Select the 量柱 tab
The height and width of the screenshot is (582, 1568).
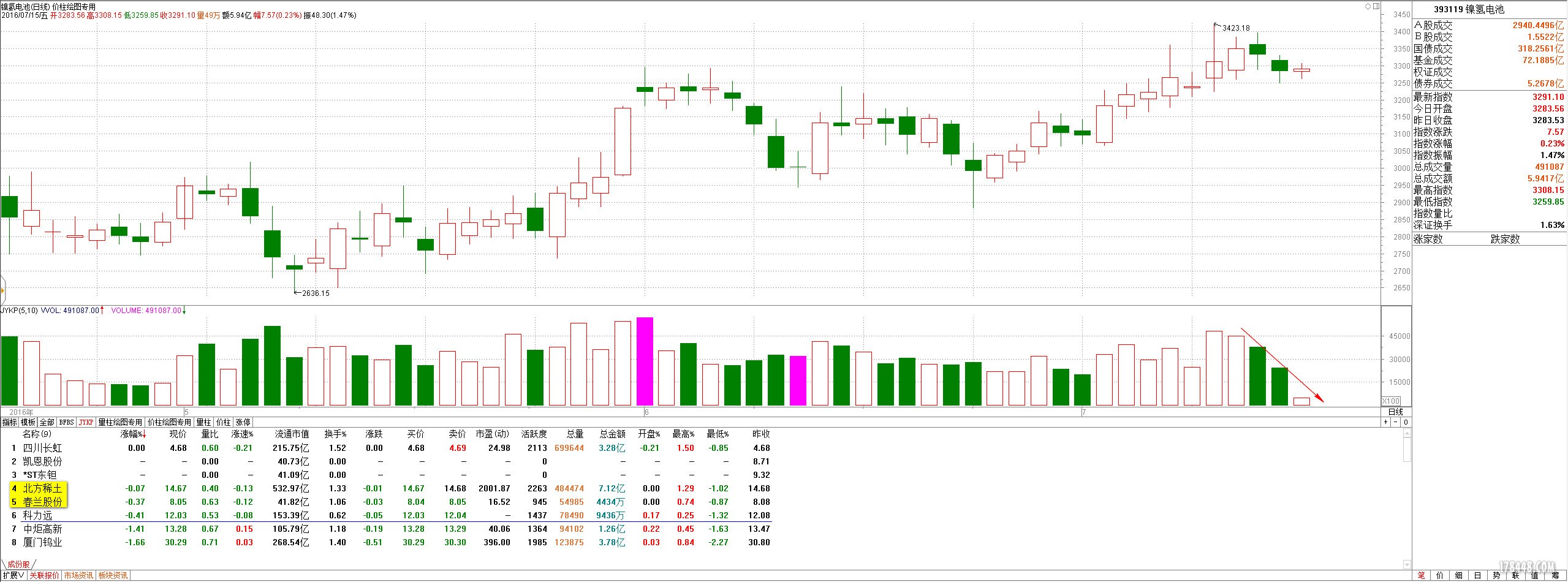[x=203, y=422]
